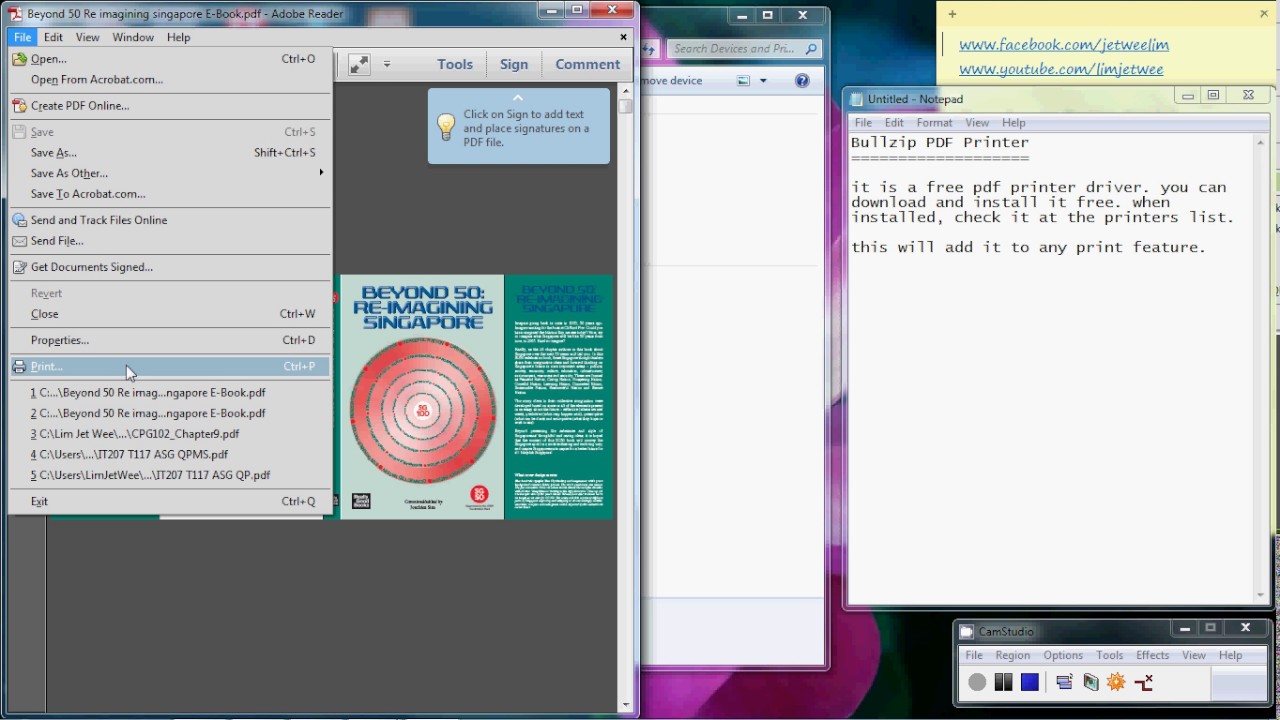Open the CamStudio Region menu

1012,655
